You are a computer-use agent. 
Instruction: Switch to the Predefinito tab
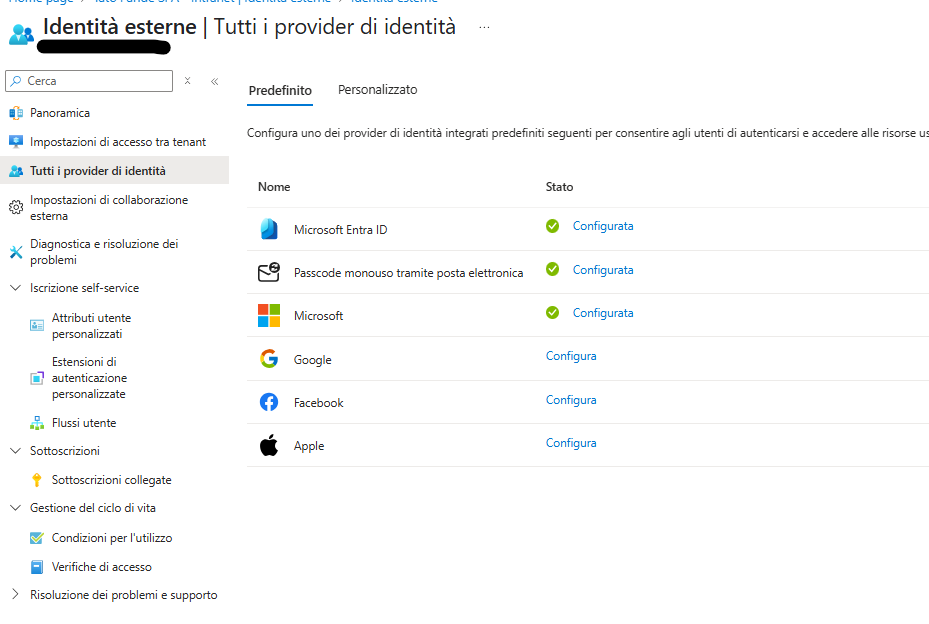coord(280,91)
